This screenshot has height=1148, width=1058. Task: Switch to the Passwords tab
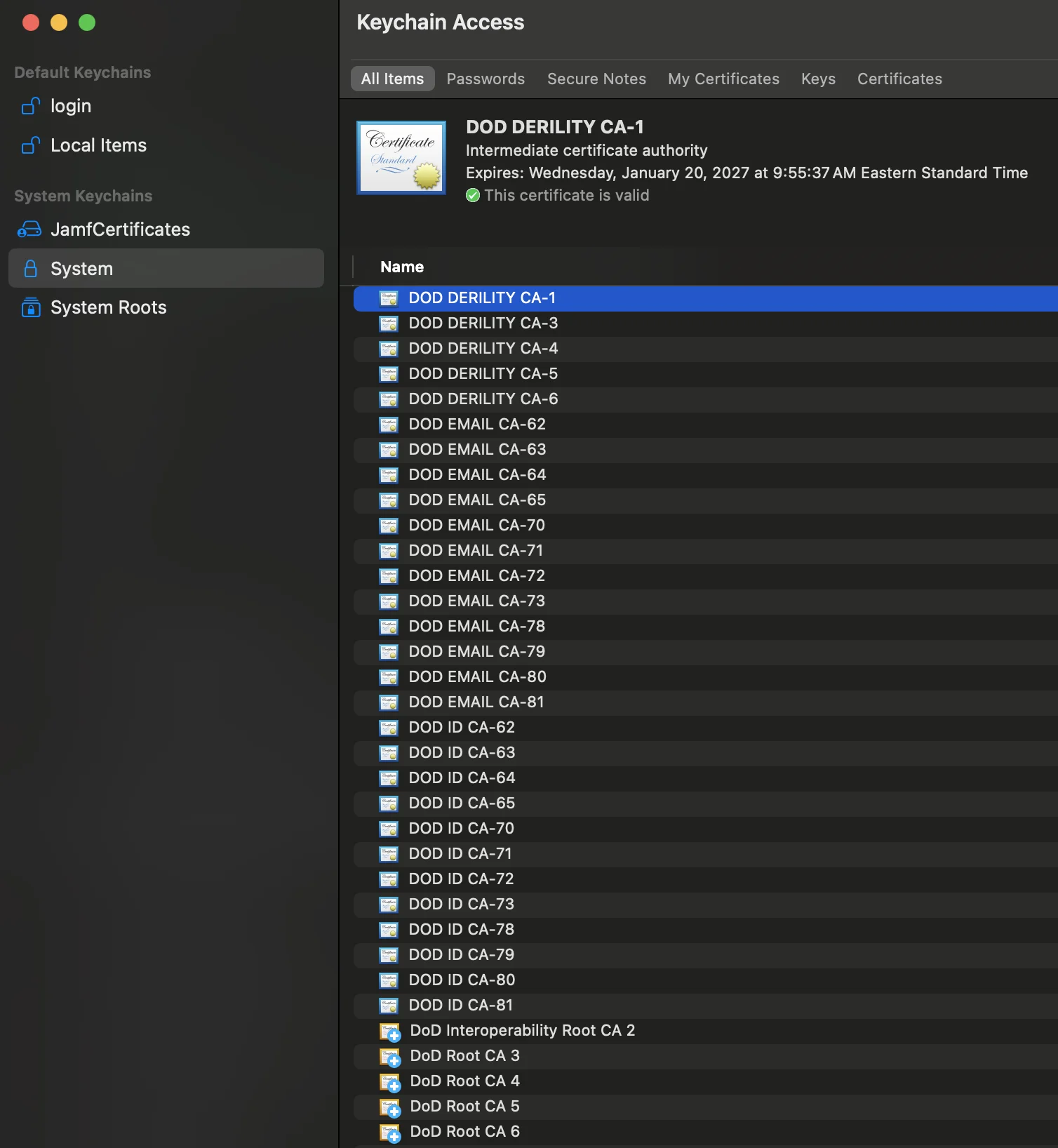[x=486, y=79]
